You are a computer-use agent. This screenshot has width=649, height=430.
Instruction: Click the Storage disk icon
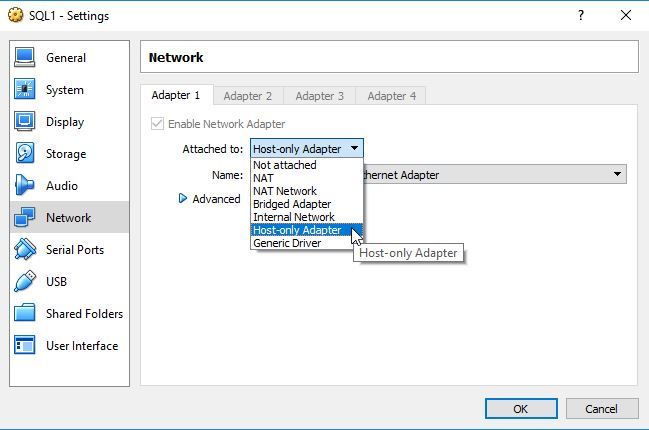[x=25, y=154]
